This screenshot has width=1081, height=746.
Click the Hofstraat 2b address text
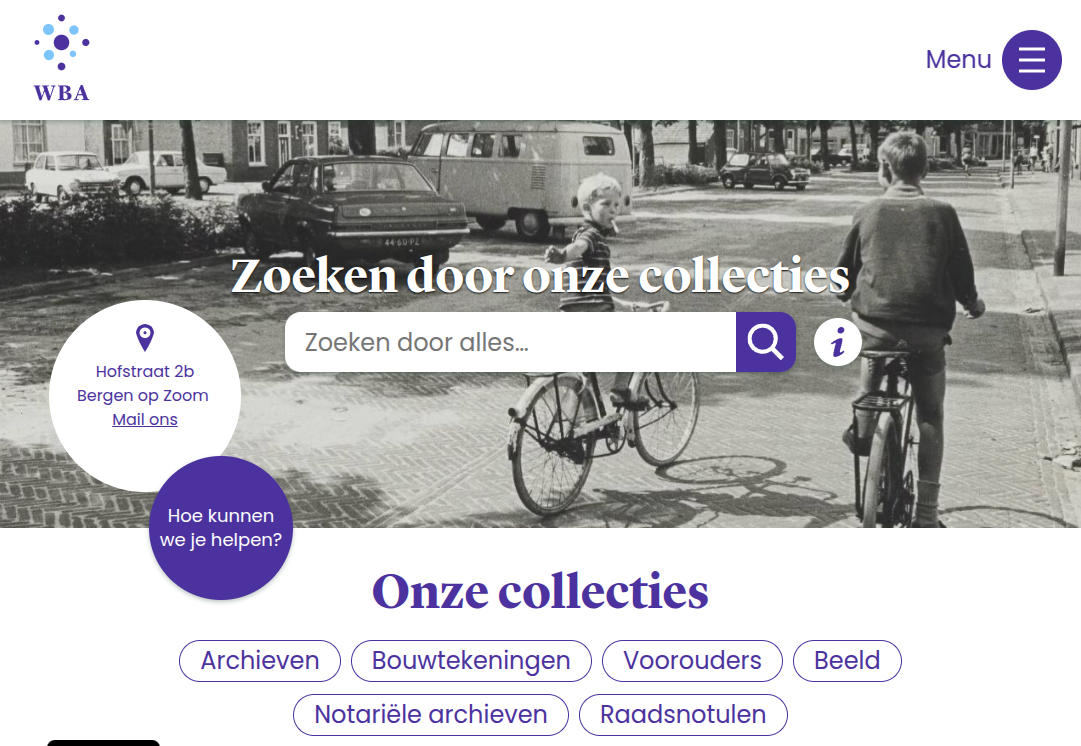click(x=145, y=372)
